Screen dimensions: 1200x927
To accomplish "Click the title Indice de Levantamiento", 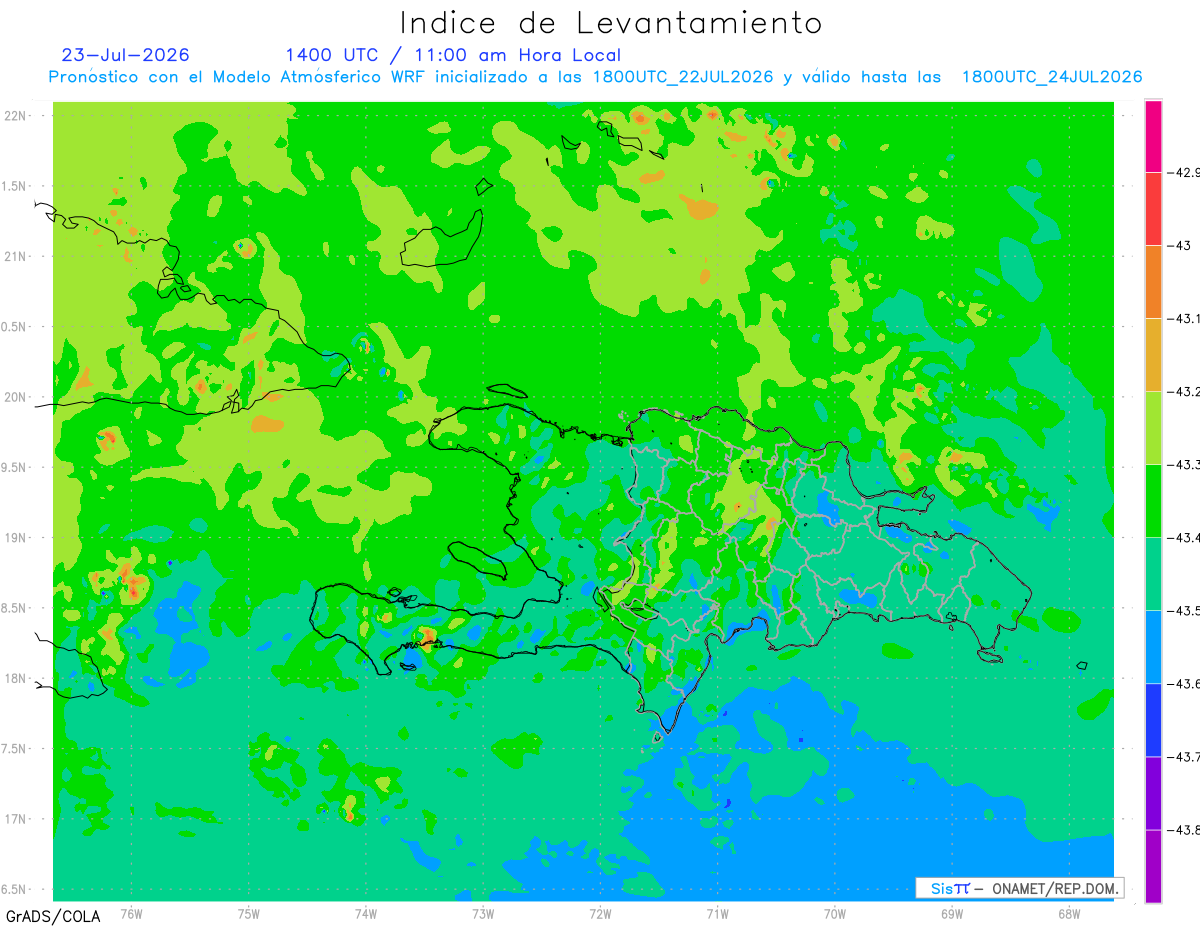I will point(611,22).
